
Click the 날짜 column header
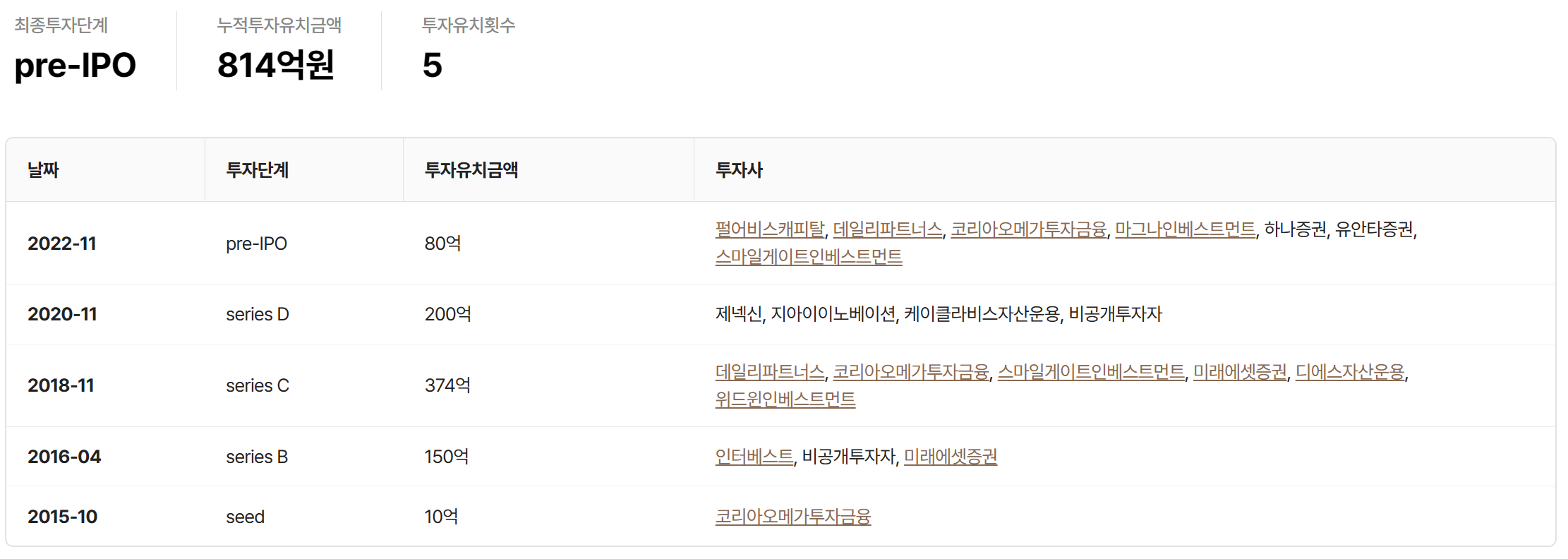(43, 170)
